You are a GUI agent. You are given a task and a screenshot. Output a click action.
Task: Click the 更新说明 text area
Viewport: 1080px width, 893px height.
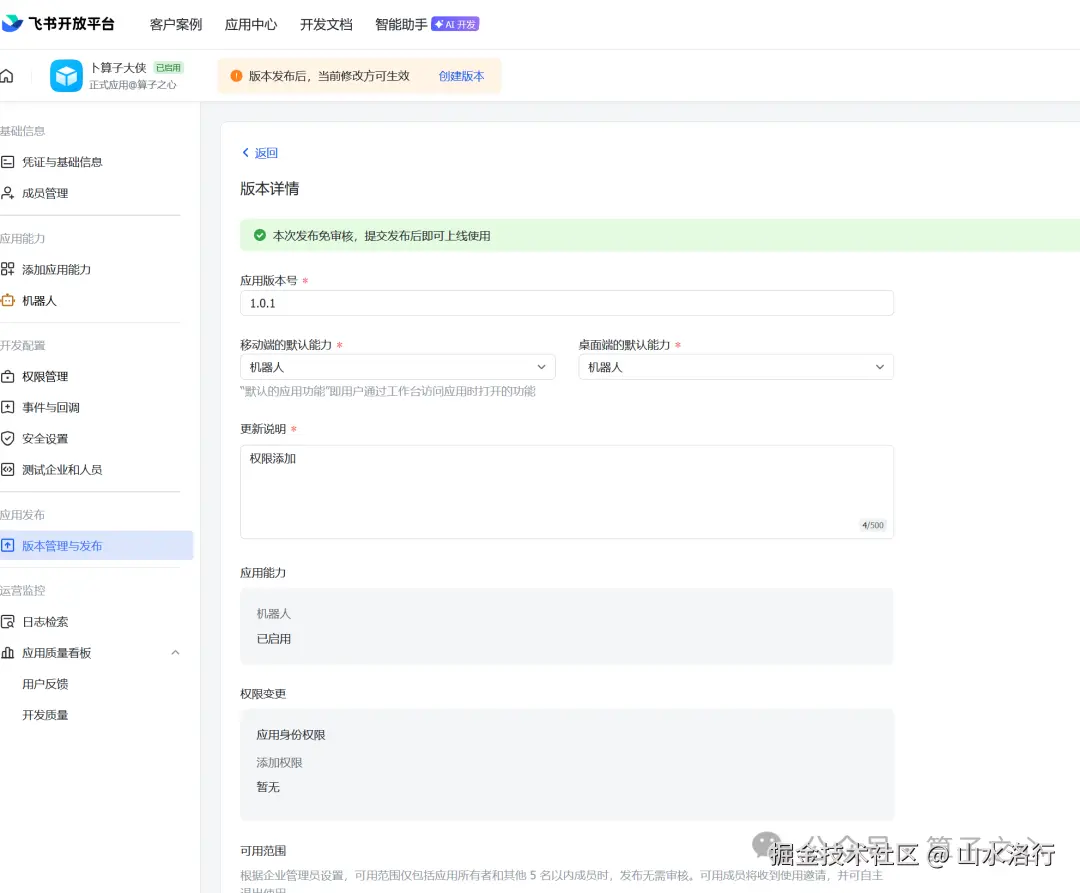pos(567,492)
